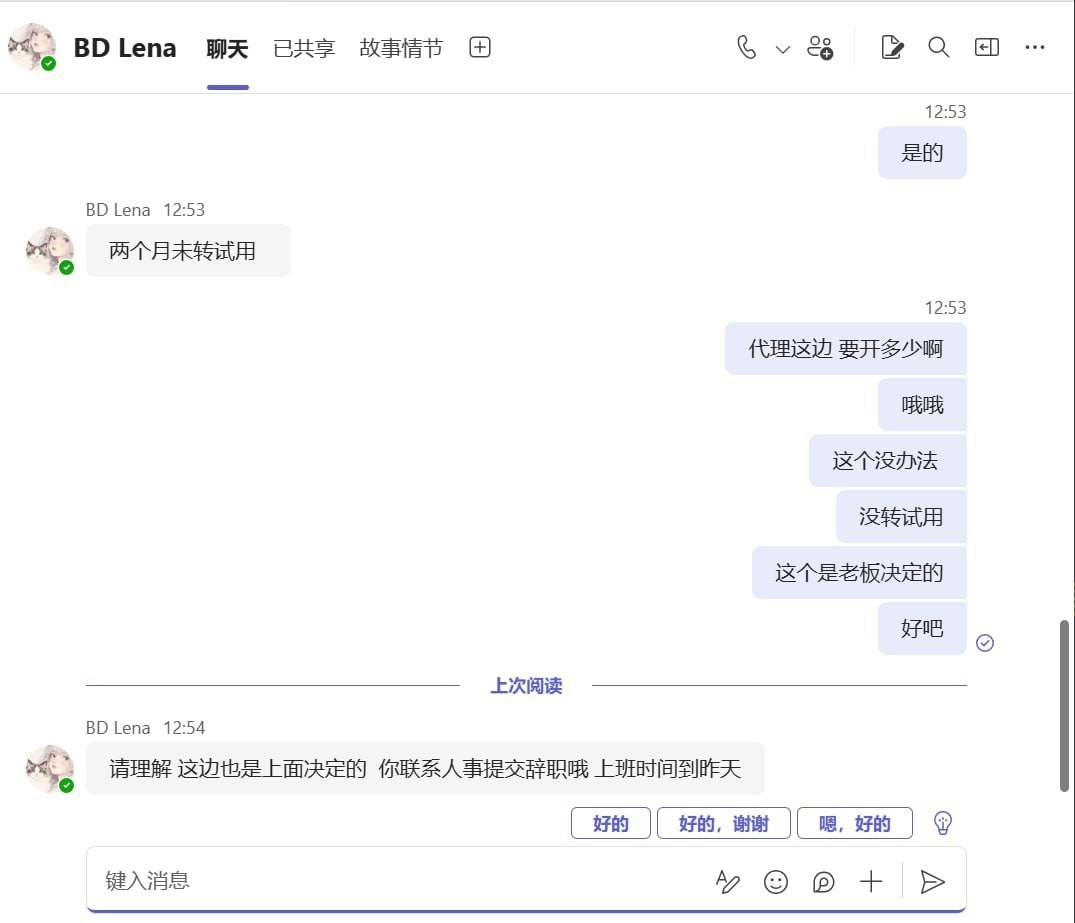Add people to this chat
The width and height of the screenshot is (1075, 923).
(820, 47)
